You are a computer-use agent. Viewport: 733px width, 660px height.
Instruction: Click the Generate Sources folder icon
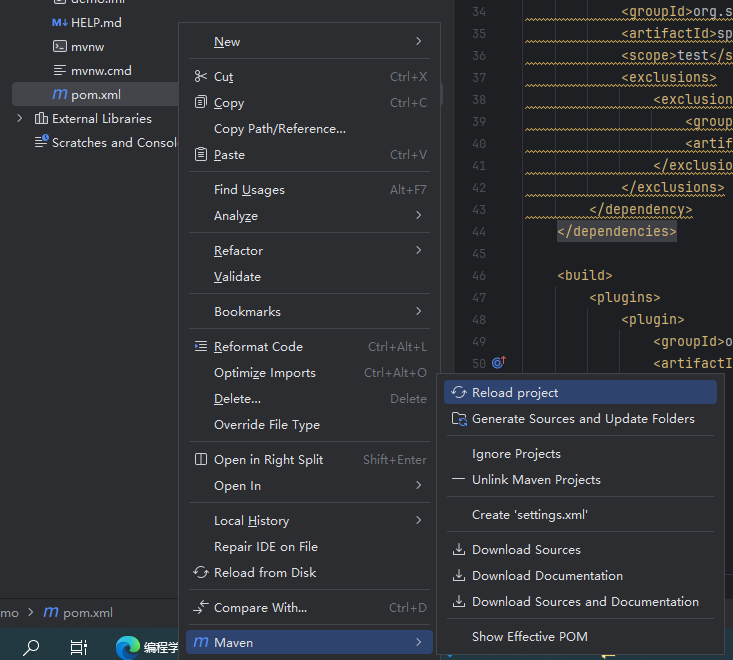(459, 419)
